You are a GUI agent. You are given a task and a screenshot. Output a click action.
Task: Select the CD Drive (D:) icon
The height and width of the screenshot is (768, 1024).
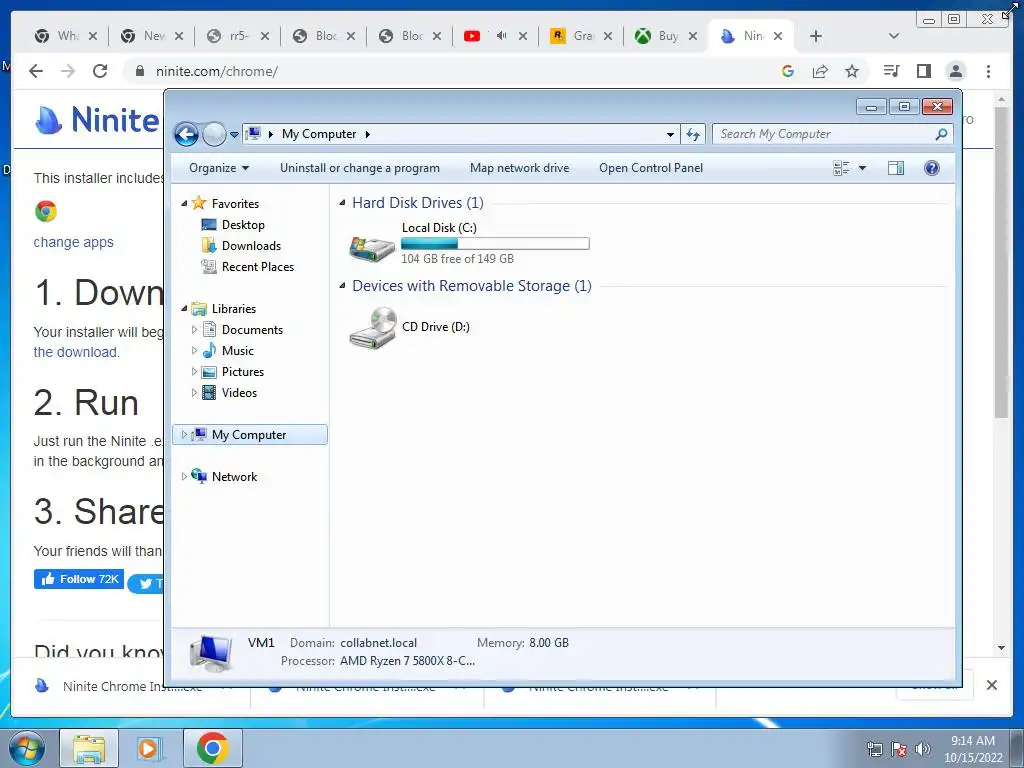click(372, 328)
